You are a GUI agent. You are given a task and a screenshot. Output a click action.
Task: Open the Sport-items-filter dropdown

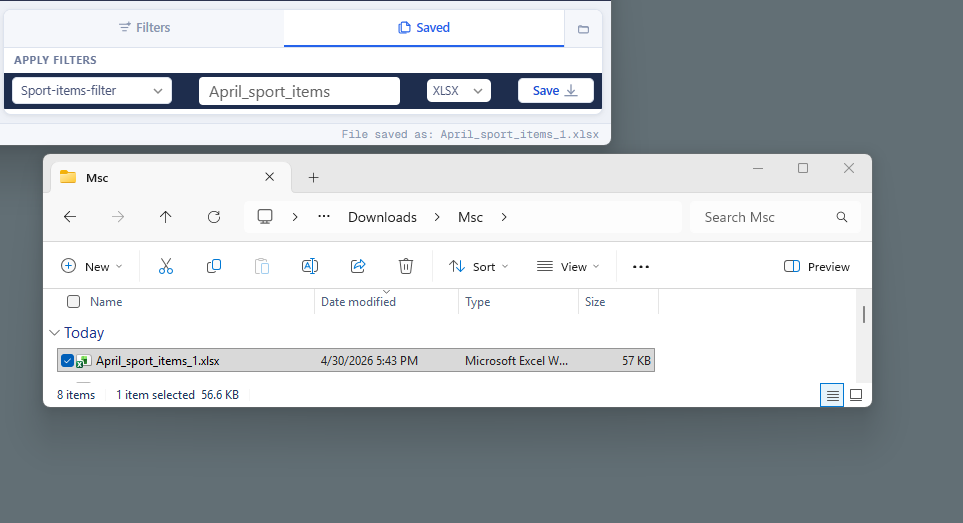[x=92, y=91]
